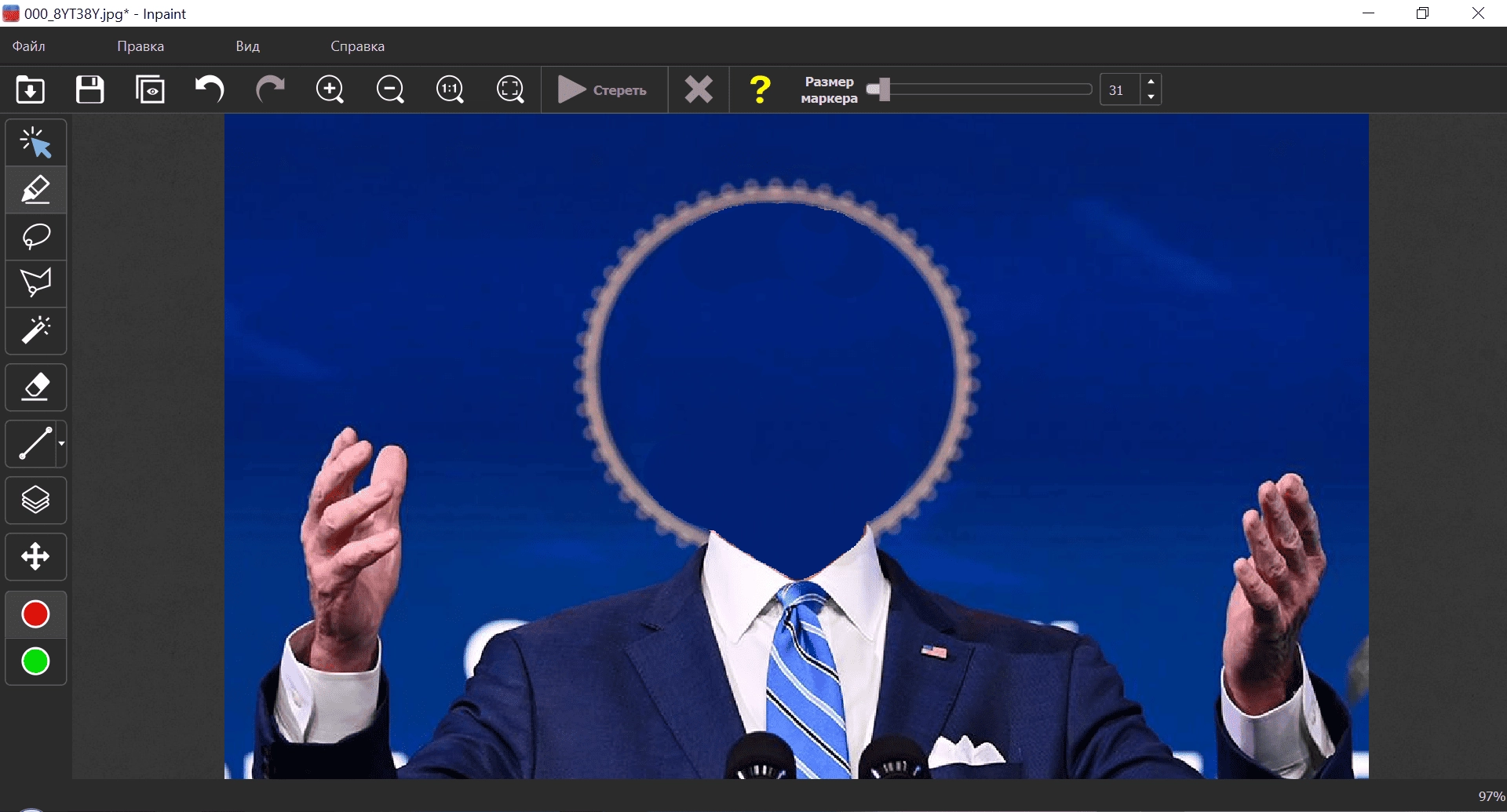Select the pointer selection tool

point(36,143)
